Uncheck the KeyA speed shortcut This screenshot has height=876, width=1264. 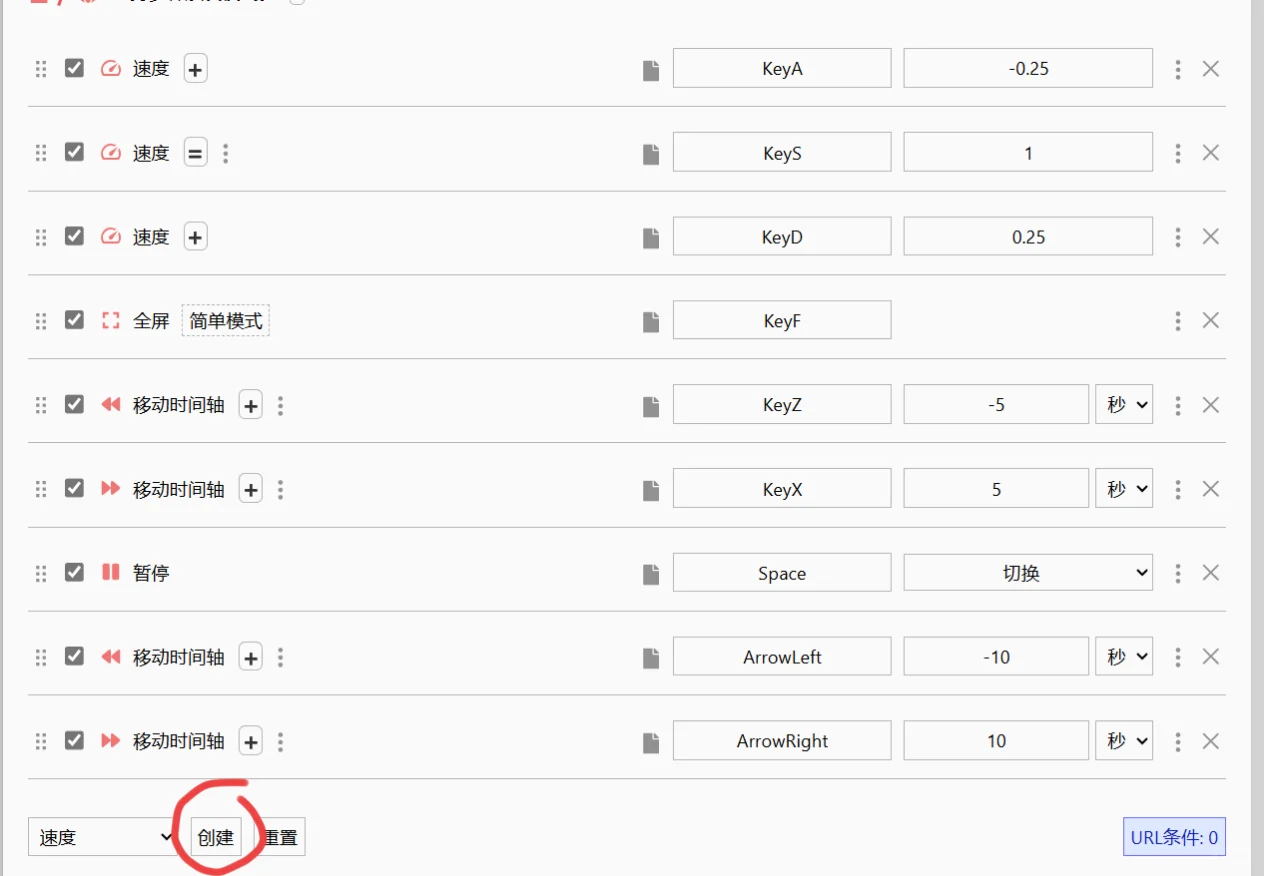[x=74, y=68]
